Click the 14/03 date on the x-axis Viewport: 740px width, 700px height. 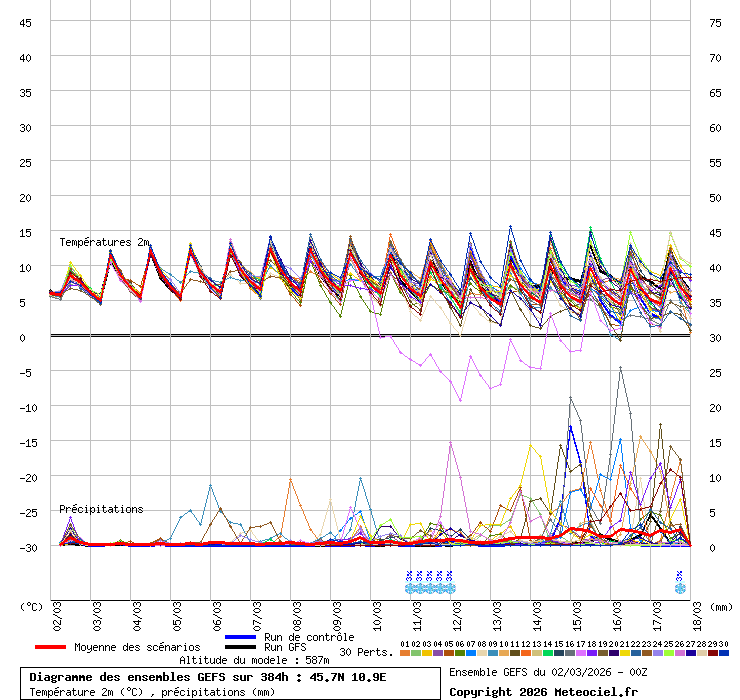tap(537, 613)
